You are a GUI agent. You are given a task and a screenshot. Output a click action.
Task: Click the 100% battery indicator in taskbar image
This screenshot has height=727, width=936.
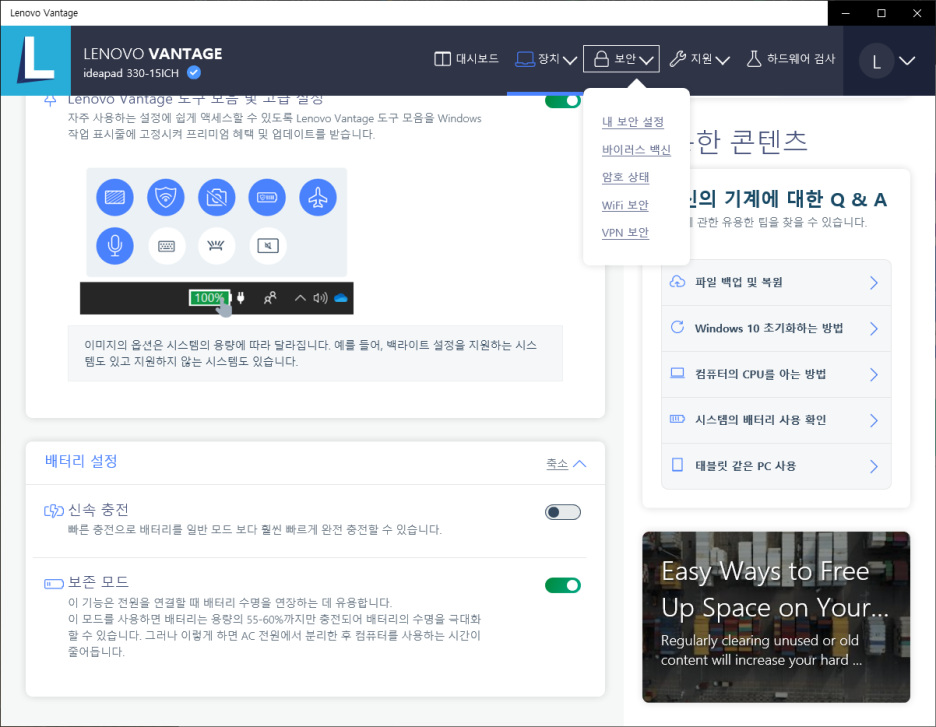point(209,298)
